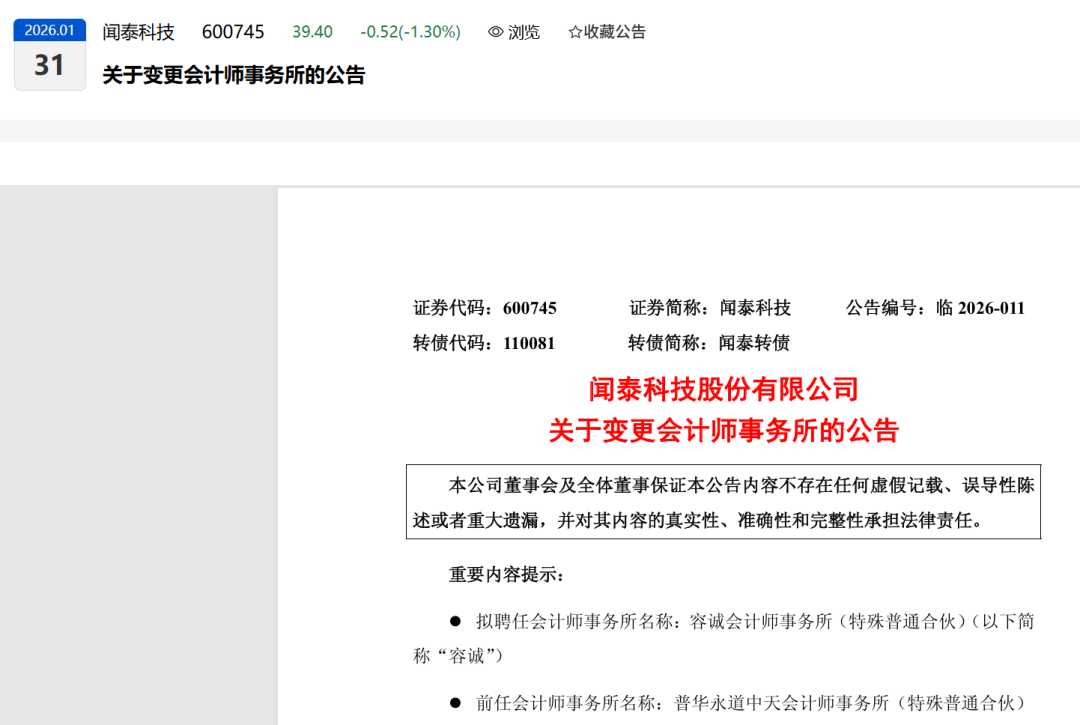Click 证券简称：闻泰科技 in the document

coord(710,308)
